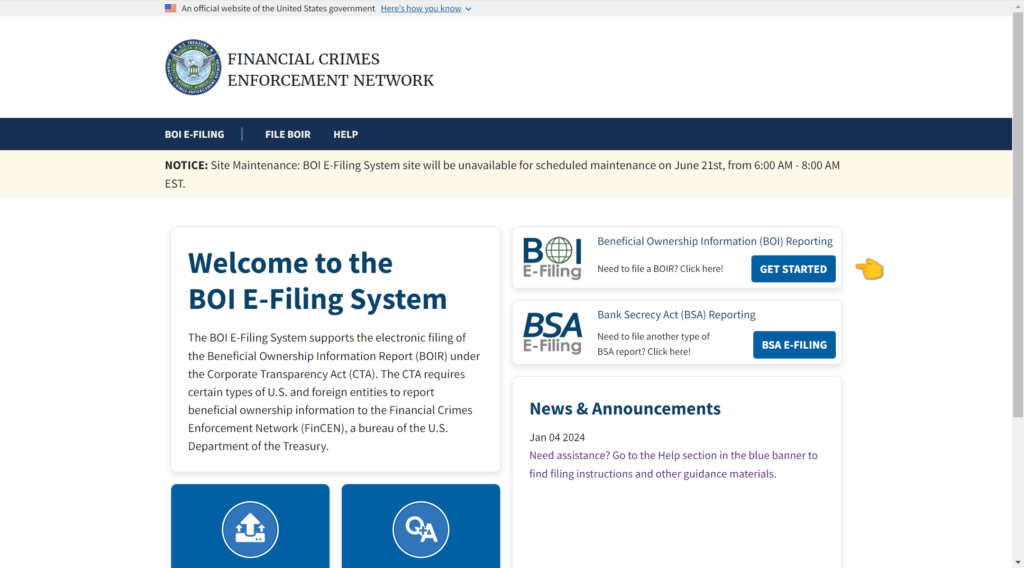Image resolution: width=1024 pixels, height=568 pixels.
Task: Click the News & Announcements heading
Action: [625, 409]
